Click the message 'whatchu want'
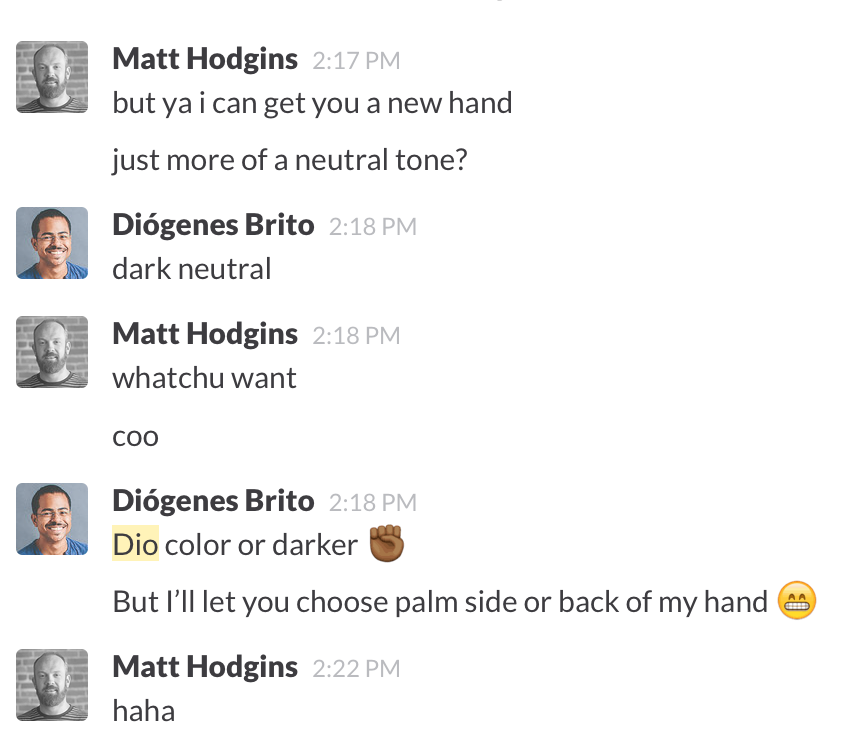The image size is (846, 744). [x=204, y=377]
